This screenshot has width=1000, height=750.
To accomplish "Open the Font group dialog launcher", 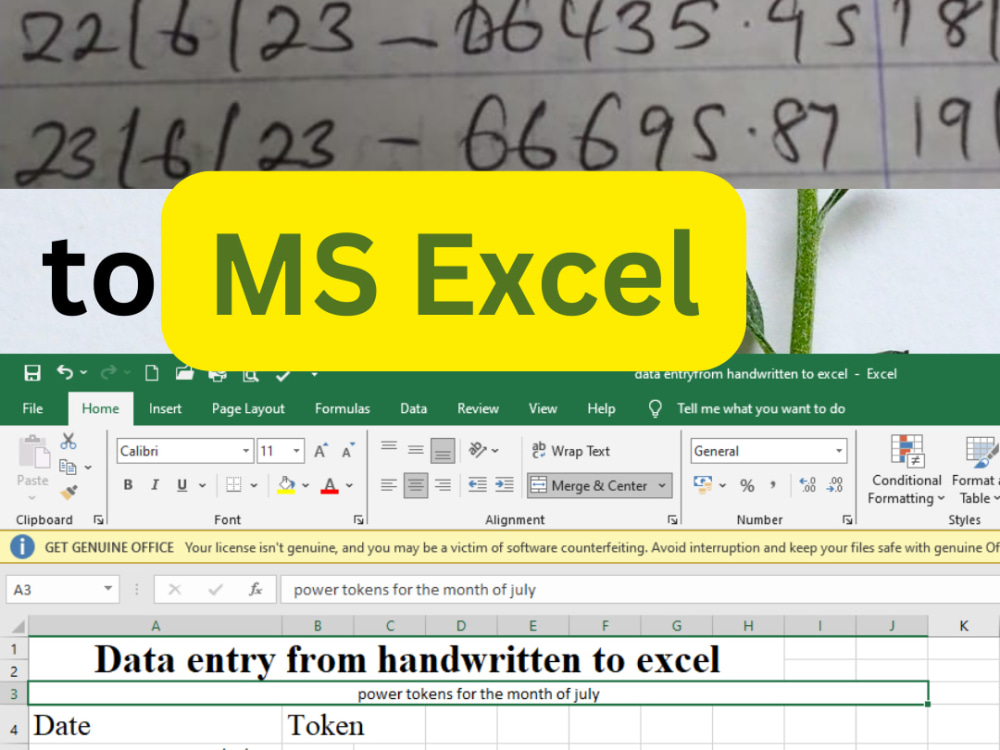I will tap(358, 519).
